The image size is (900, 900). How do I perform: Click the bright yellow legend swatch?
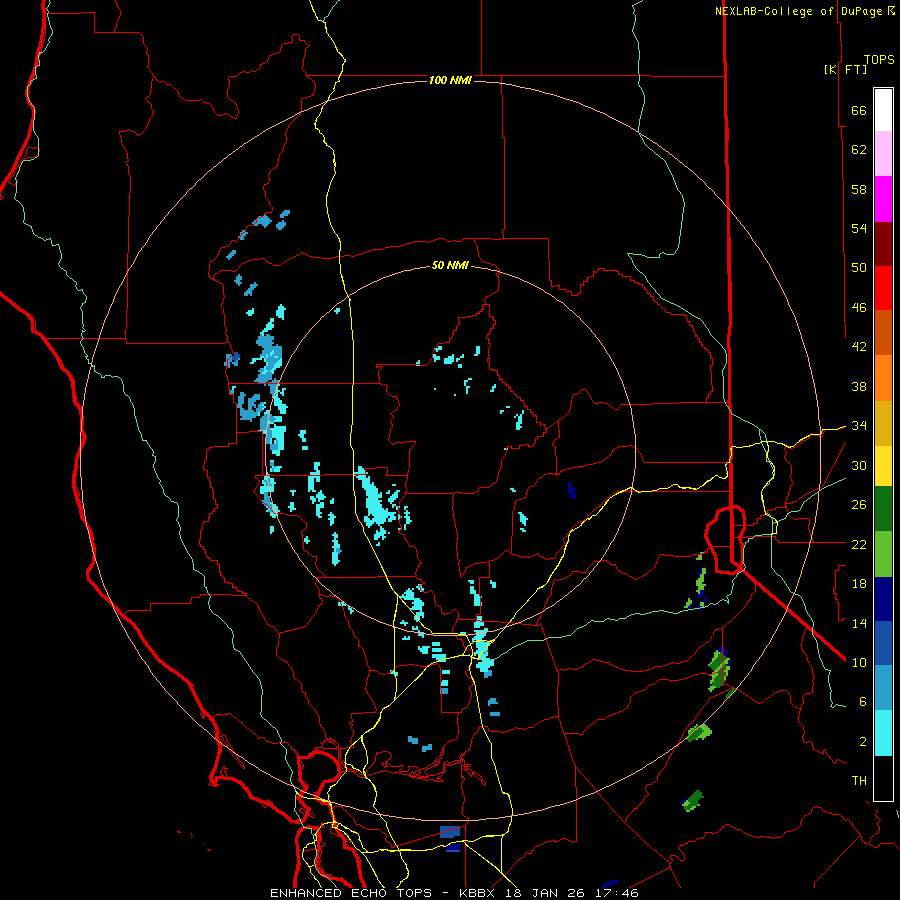883,466
